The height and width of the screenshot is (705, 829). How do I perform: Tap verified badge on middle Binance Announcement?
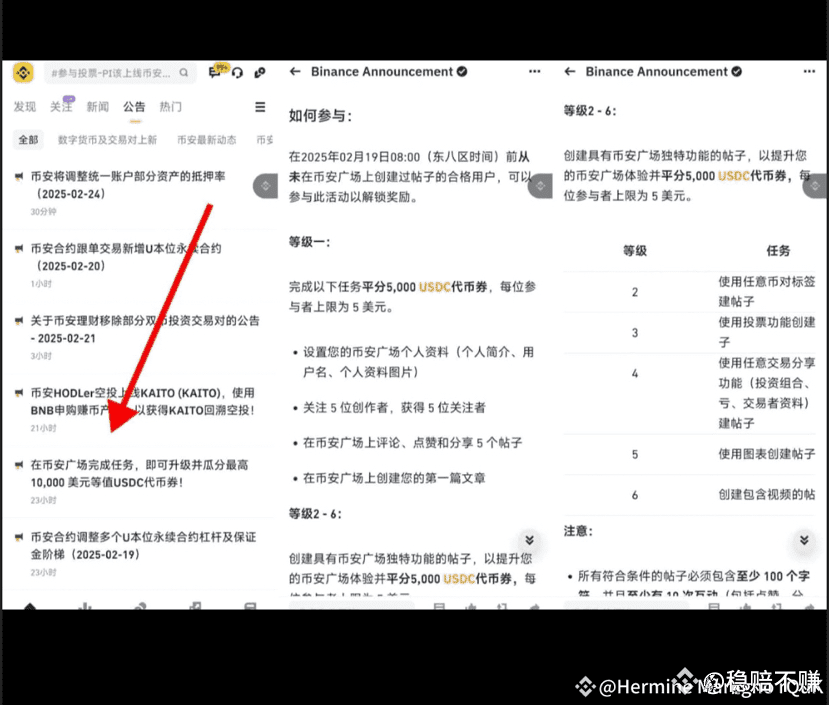pyautogui.click(x=462, y=71)
